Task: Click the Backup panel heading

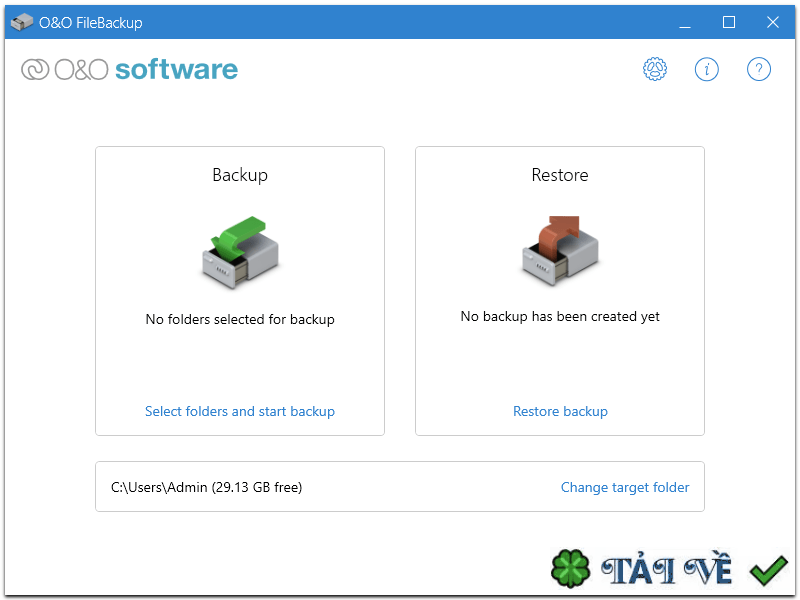Action: pos(240,175)
